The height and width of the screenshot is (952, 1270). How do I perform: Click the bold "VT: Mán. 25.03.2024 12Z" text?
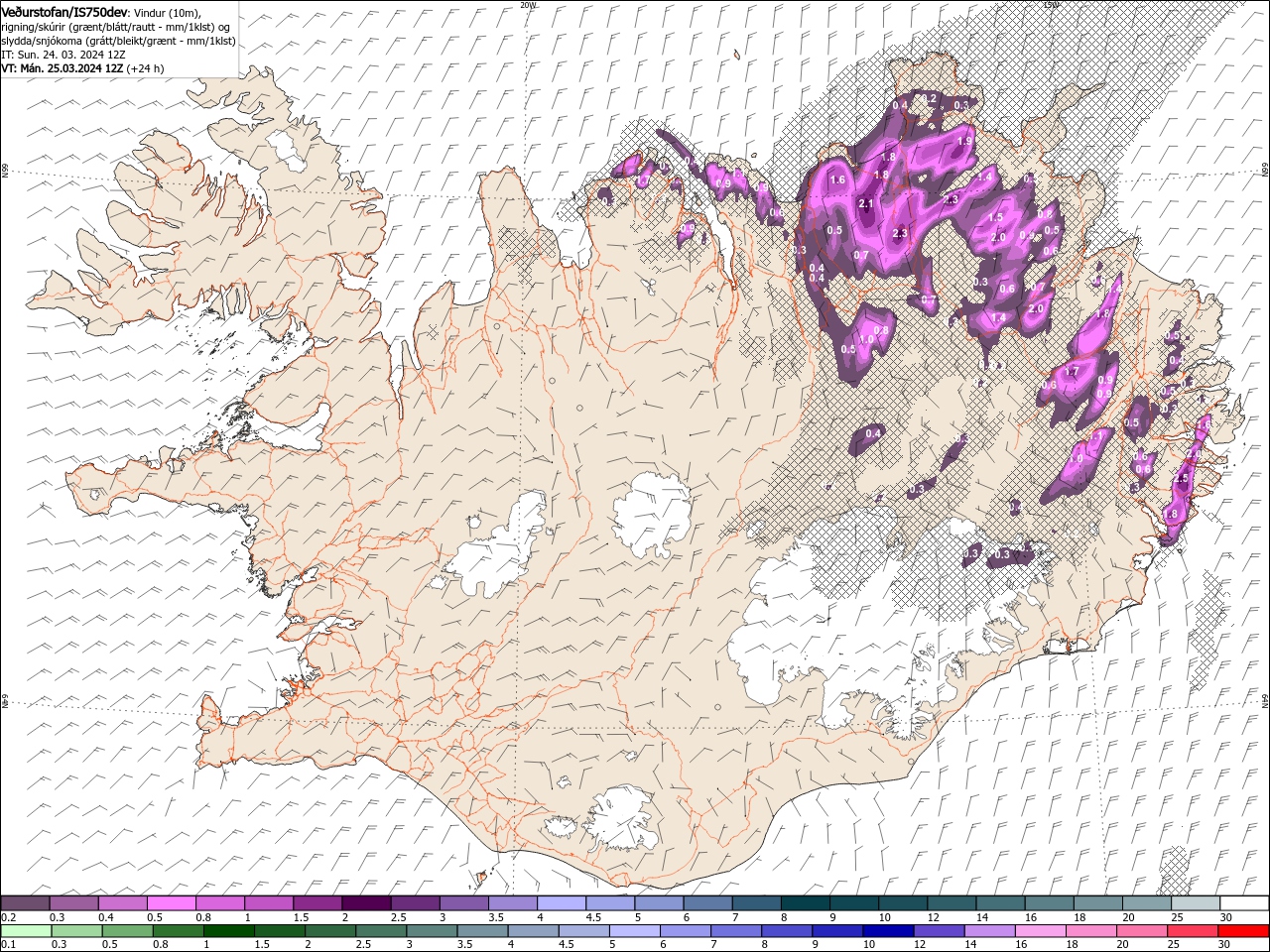coord(62,68)
